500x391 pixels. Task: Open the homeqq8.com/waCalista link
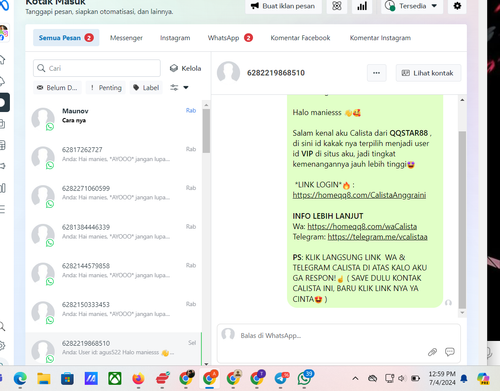point(362,226)
